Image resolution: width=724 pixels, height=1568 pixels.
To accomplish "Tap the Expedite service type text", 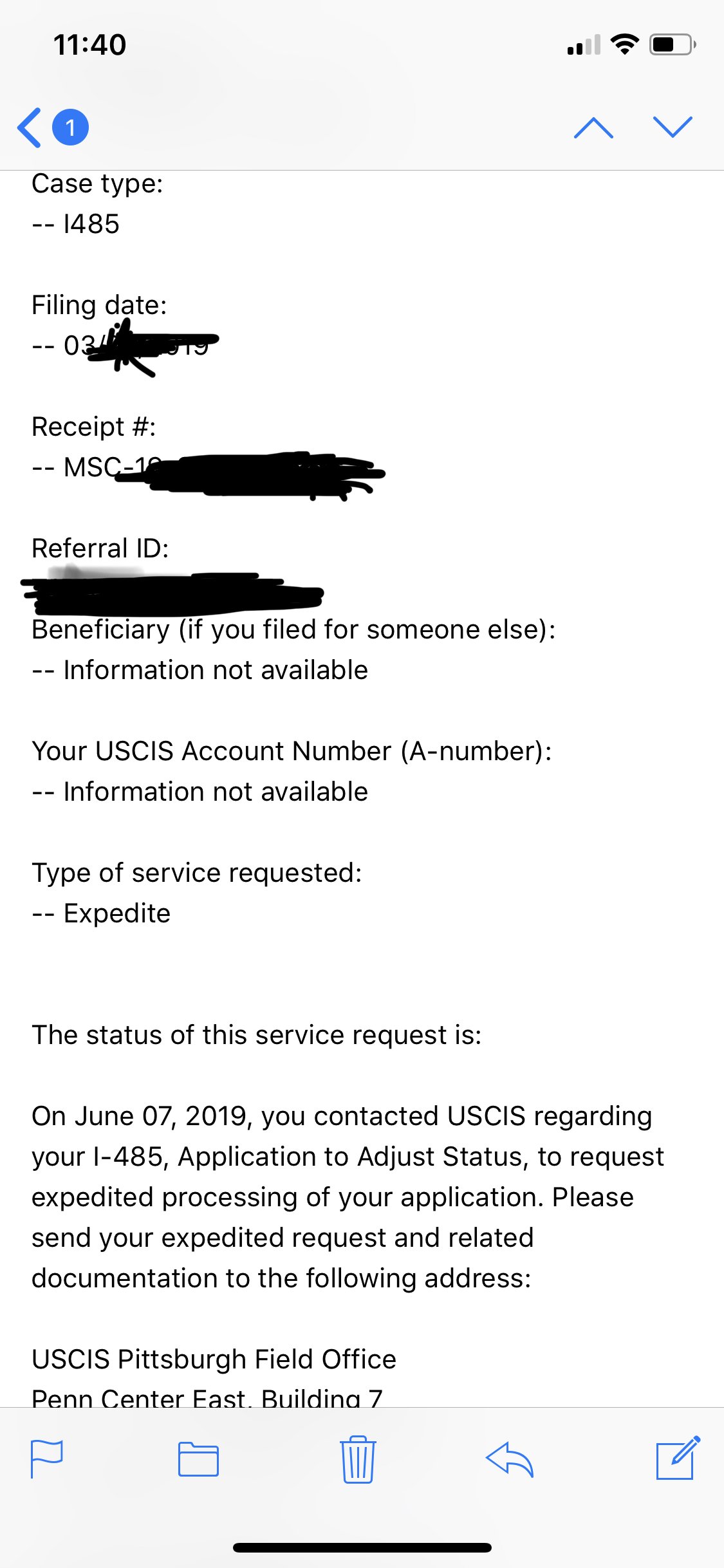I will [117, 913].
